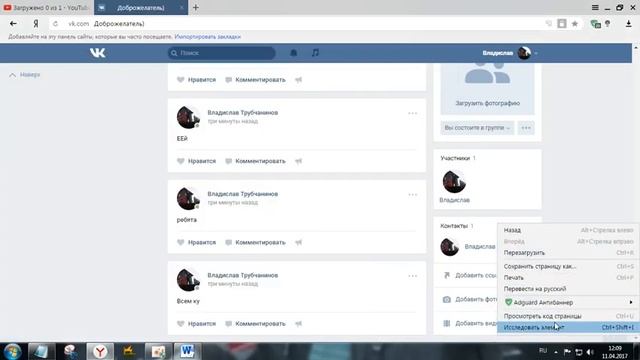Open Microsoft Word from the taskbar

(187, 351)
